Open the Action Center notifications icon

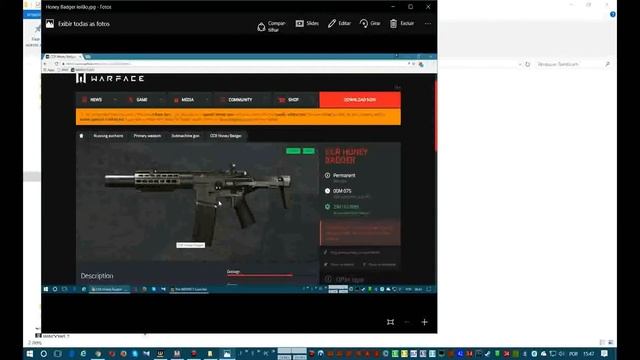click(604, 354)
